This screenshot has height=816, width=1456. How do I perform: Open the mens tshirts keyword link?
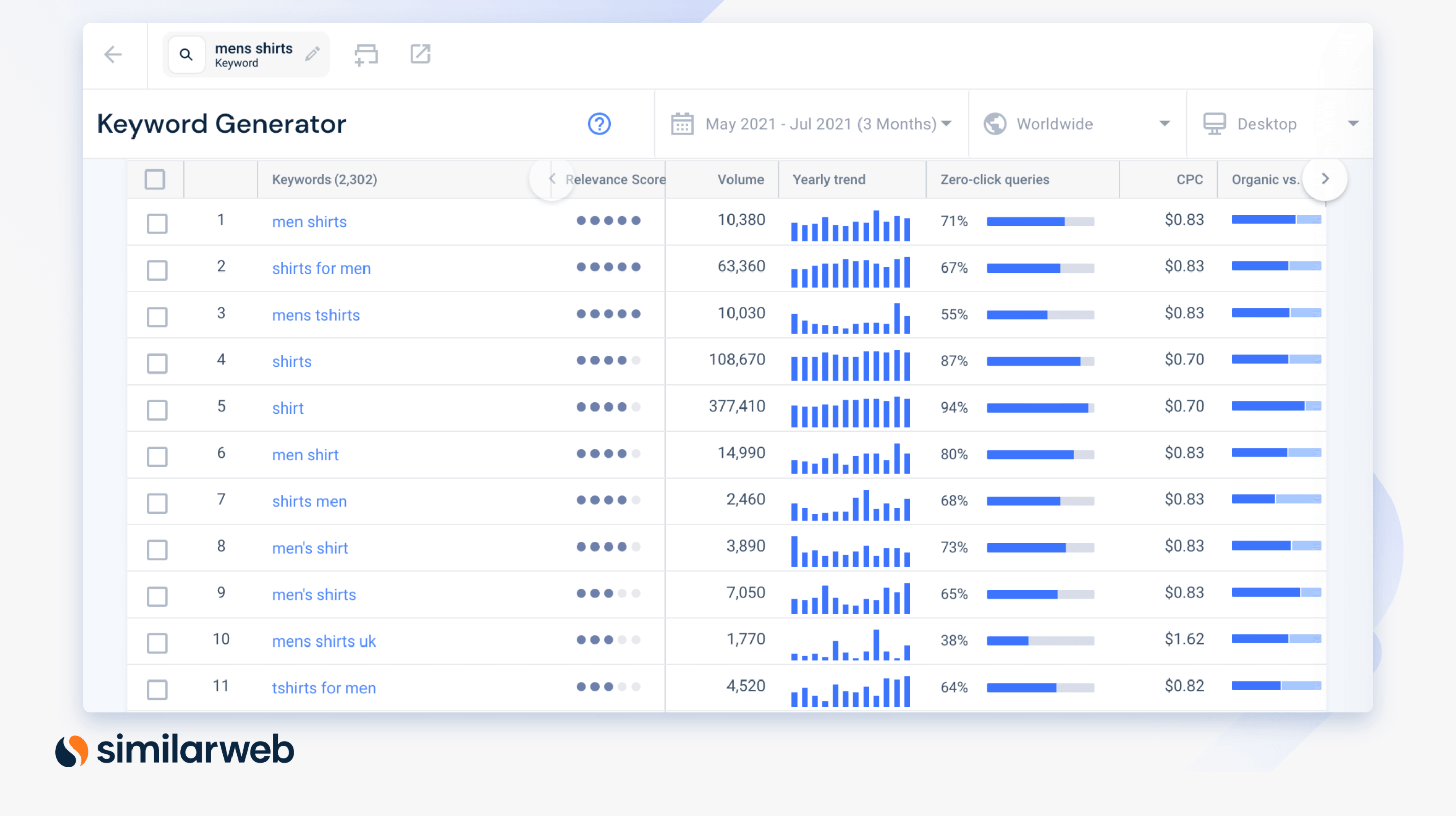[x=316, y=315]
